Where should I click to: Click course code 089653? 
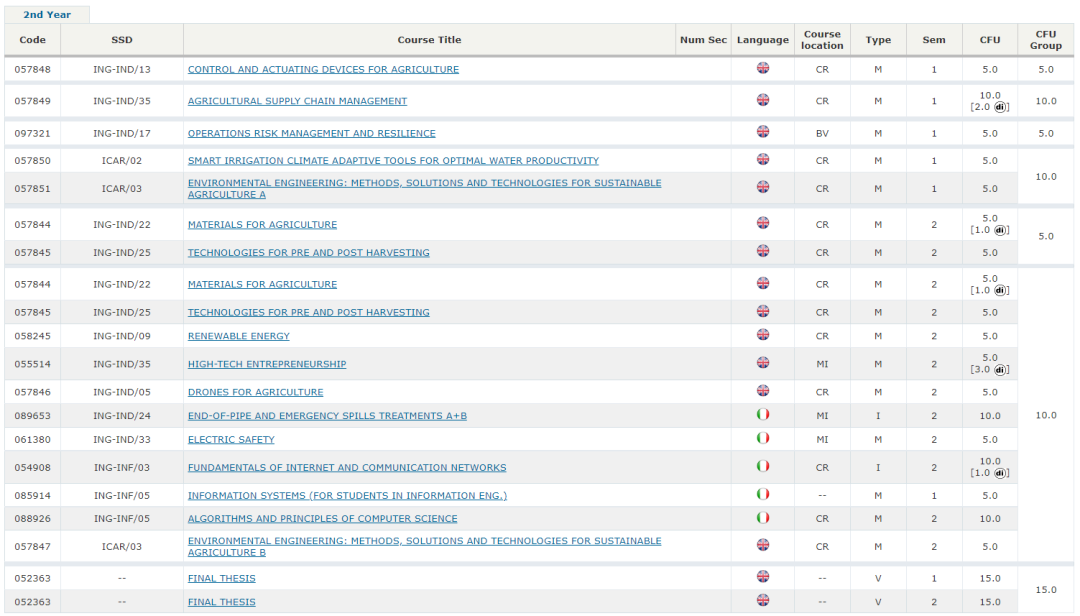pyautogui.click(x=32, y=416)
